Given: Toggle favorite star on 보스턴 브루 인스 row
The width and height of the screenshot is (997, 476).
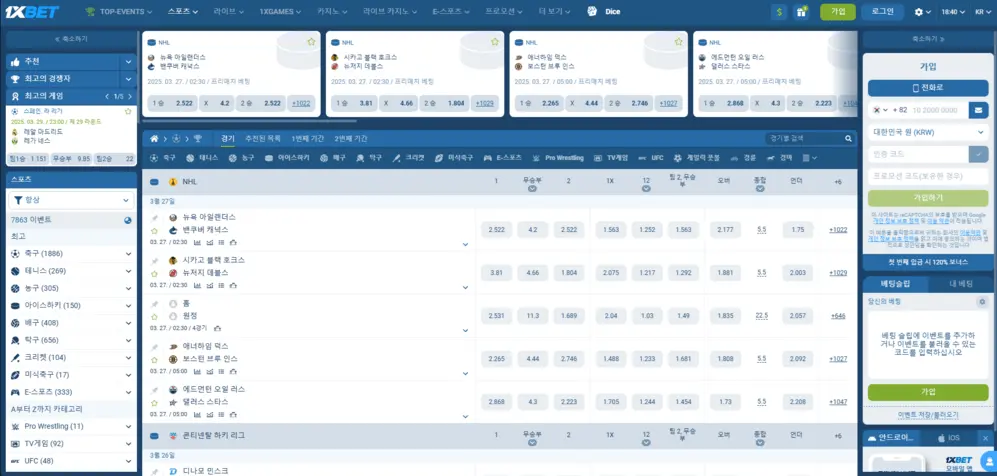Looking at the screenshot, I should point(154,360).
